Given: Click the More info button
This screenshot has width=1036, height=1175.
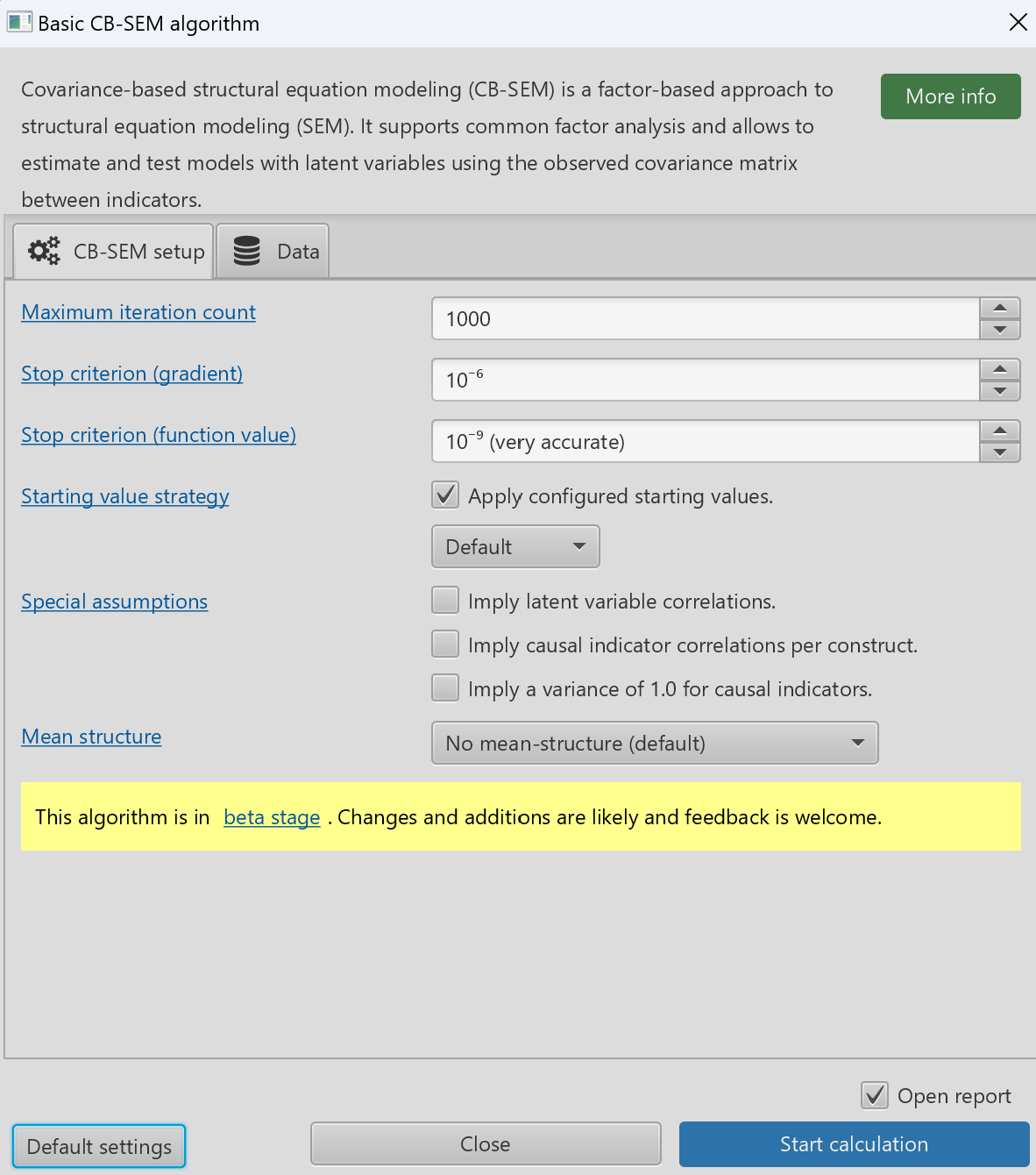Looking at the screenshot, I should click(950, 96).
